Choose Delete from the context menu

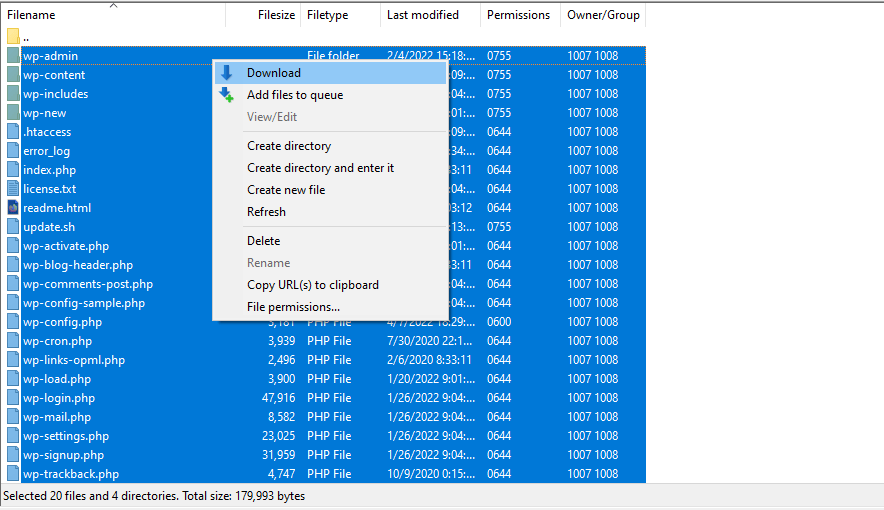tap(330, 241)
